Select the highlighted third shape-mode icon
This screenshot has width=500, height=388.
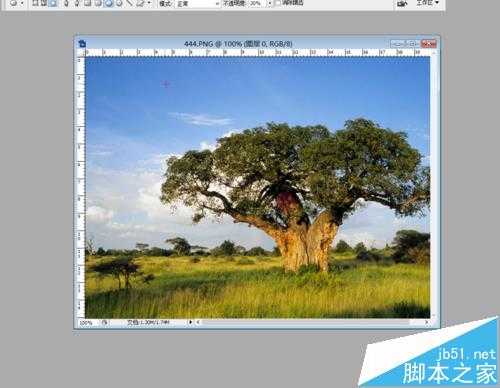pyautogui.click(x=53, y=3)
